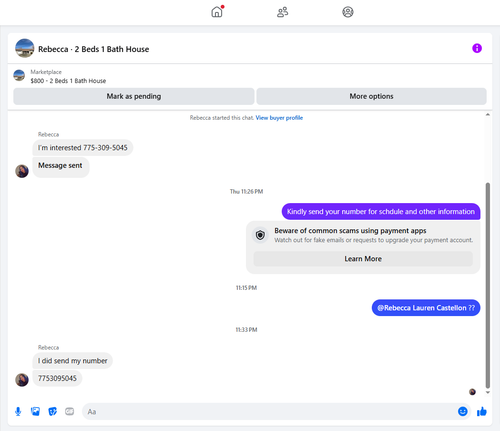500x431 pixels.
Task: Click Rebecca's avatar beside 'Message sent'
Action: pos(22,171)
